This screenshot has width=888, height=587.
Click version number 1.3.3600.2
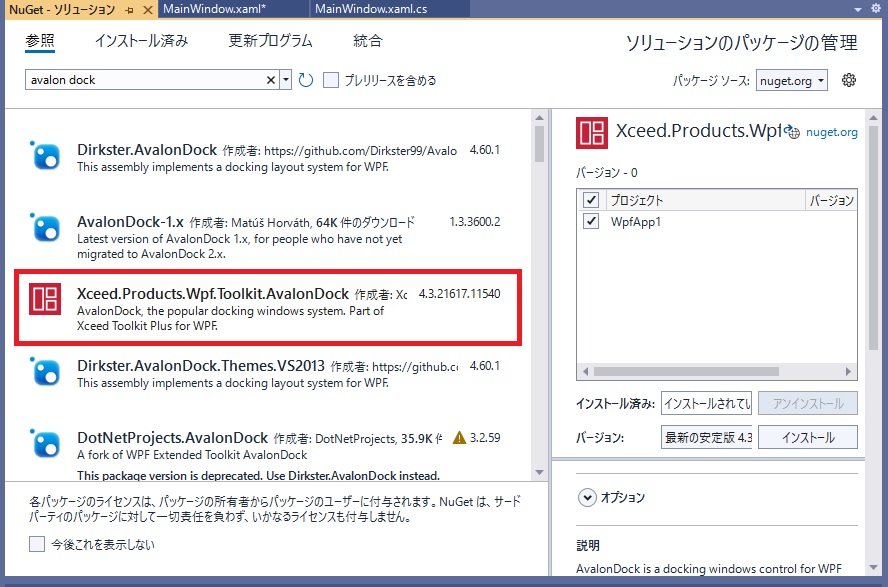[475, 222]
